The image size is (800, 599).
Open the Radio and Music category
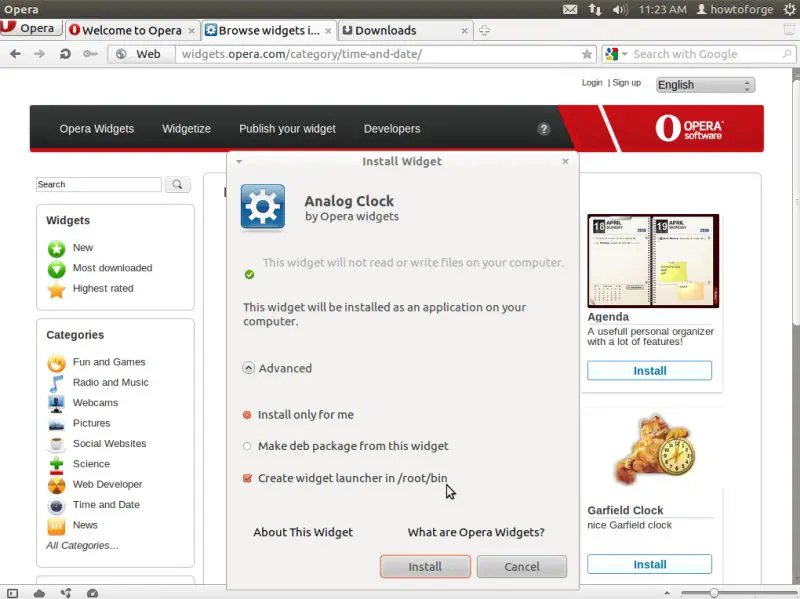pyautogui.click(x=111, y=382)
